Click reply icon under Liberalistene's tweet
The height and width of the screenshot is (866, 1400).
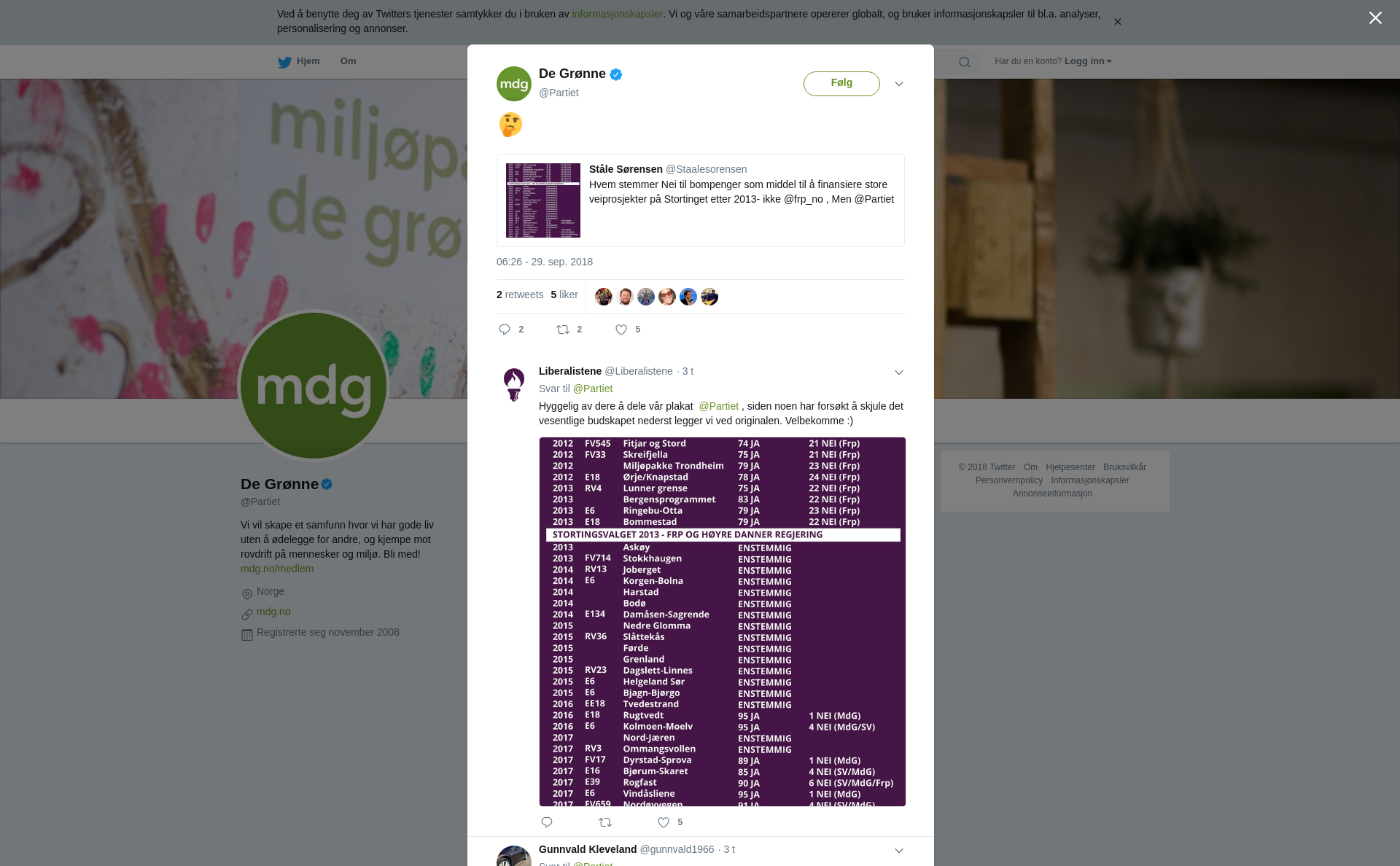coord(547,822)
